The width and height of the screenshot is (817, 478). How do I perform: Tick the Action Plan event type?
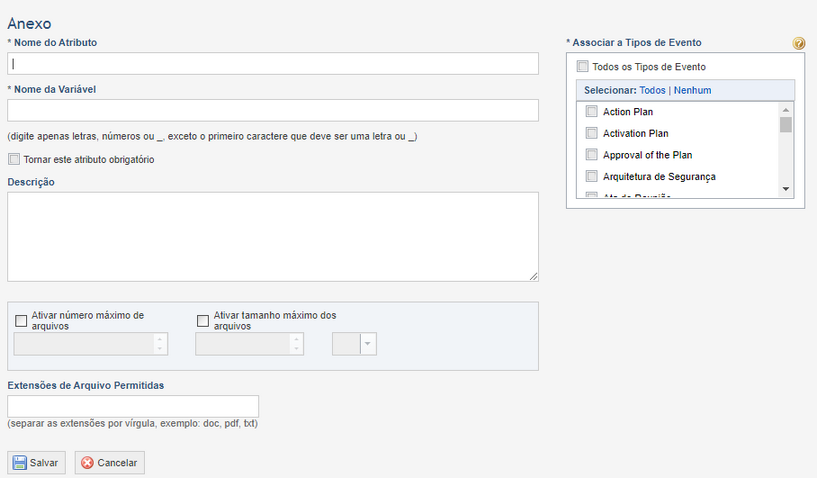(591, 111)
